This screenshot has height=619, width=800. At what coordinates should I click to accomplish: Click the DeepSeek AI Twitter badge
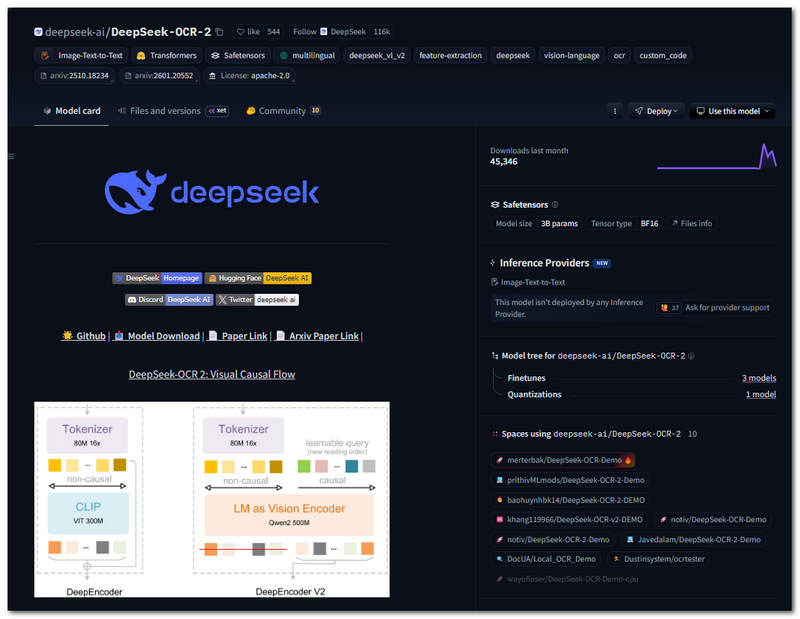(x=256, y=299)
